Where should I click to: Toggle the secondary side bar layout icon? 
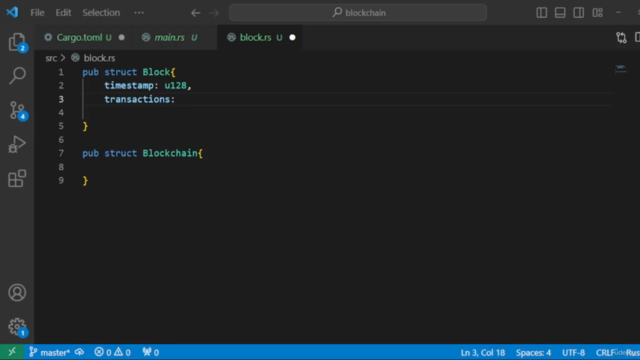point(578,13)
